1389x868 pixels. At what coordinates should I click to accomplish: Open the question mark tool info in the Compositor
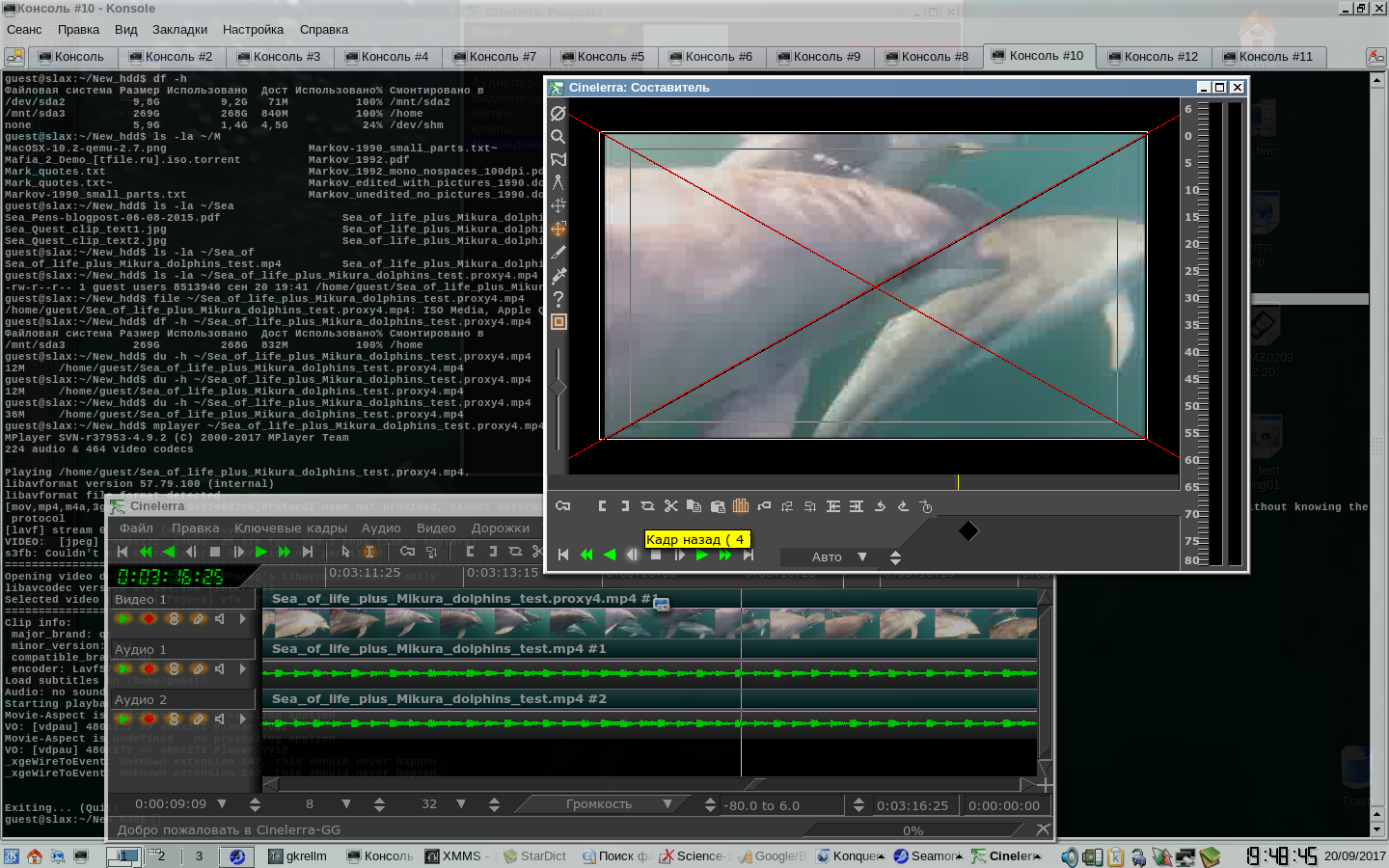point(558,298)
